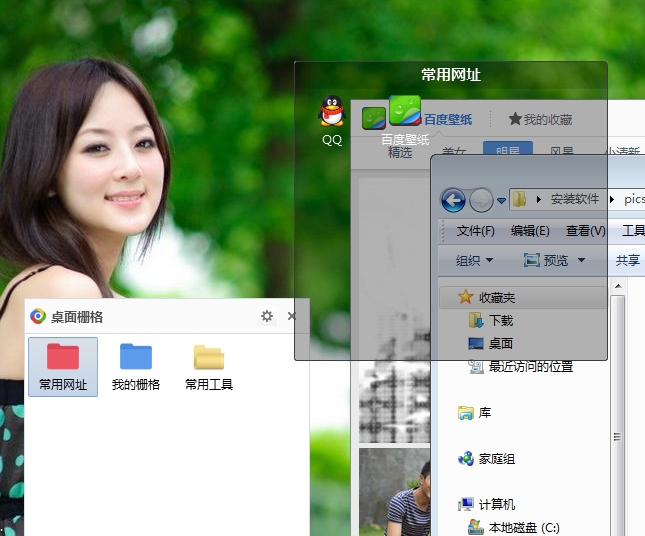Click the 预览 toolbar button
Image resolution: width=645 pixels, height=536 pixels.
point(546,260)
